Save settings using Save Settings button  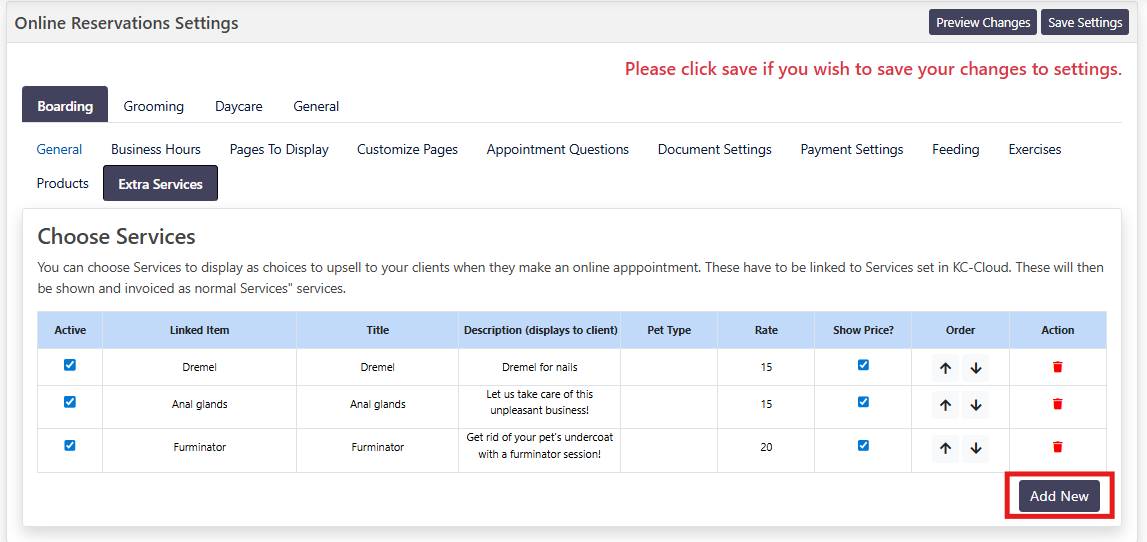point(1085,22)
